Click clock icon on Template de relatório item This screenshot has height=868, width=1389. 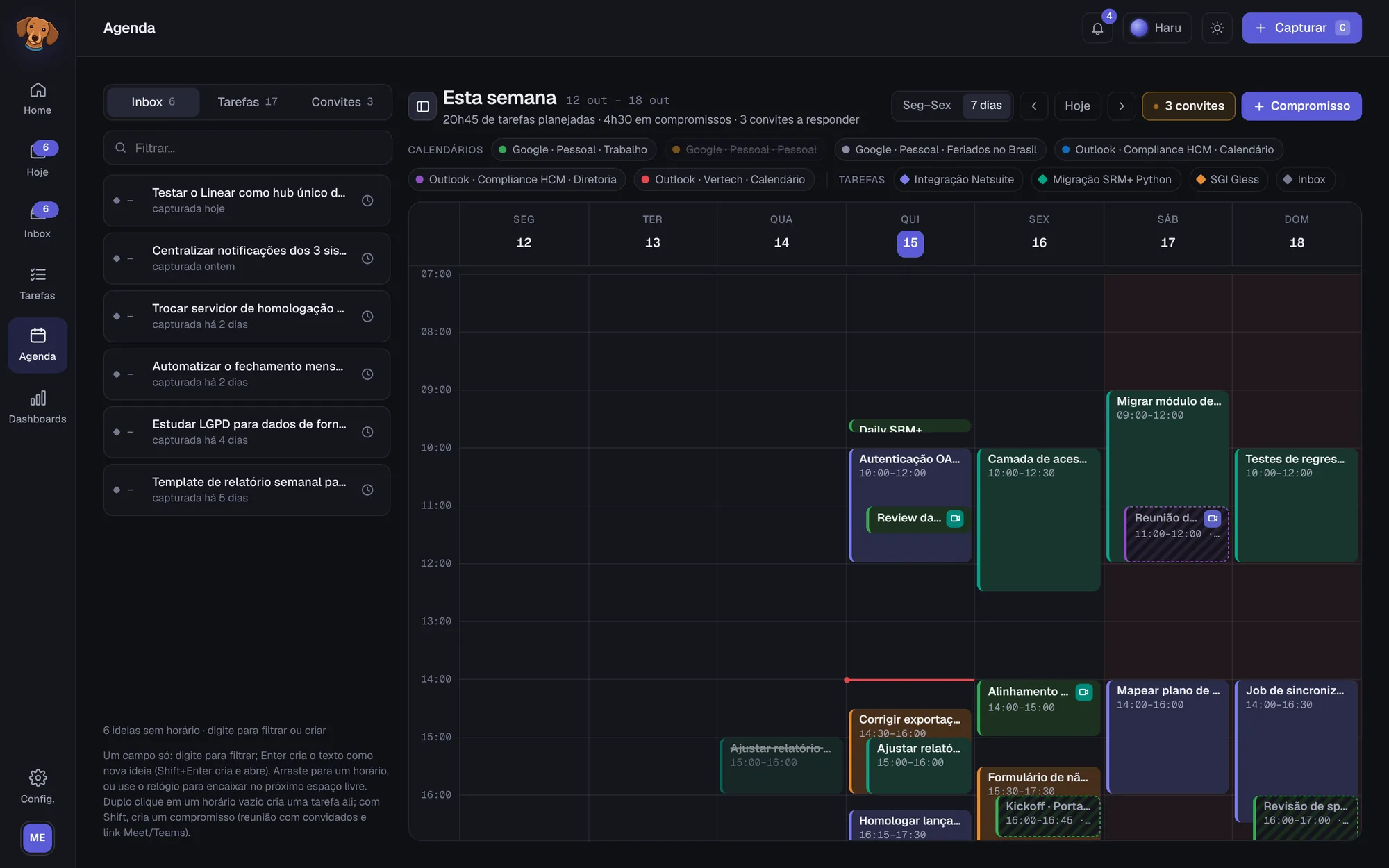point(367,490)
